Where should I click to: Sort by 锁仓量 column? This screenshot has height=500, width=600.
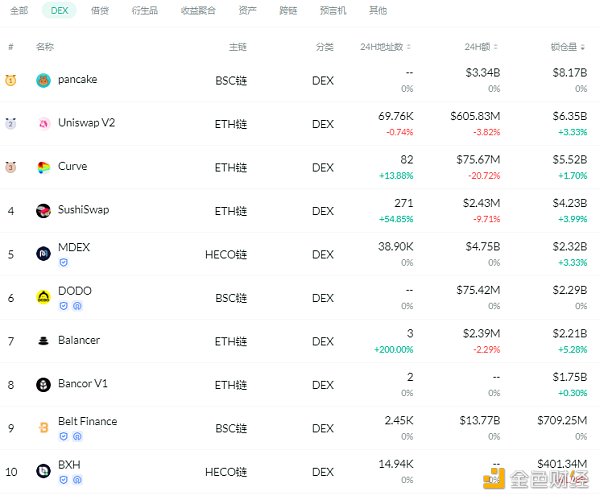click(x=568, y=47)
